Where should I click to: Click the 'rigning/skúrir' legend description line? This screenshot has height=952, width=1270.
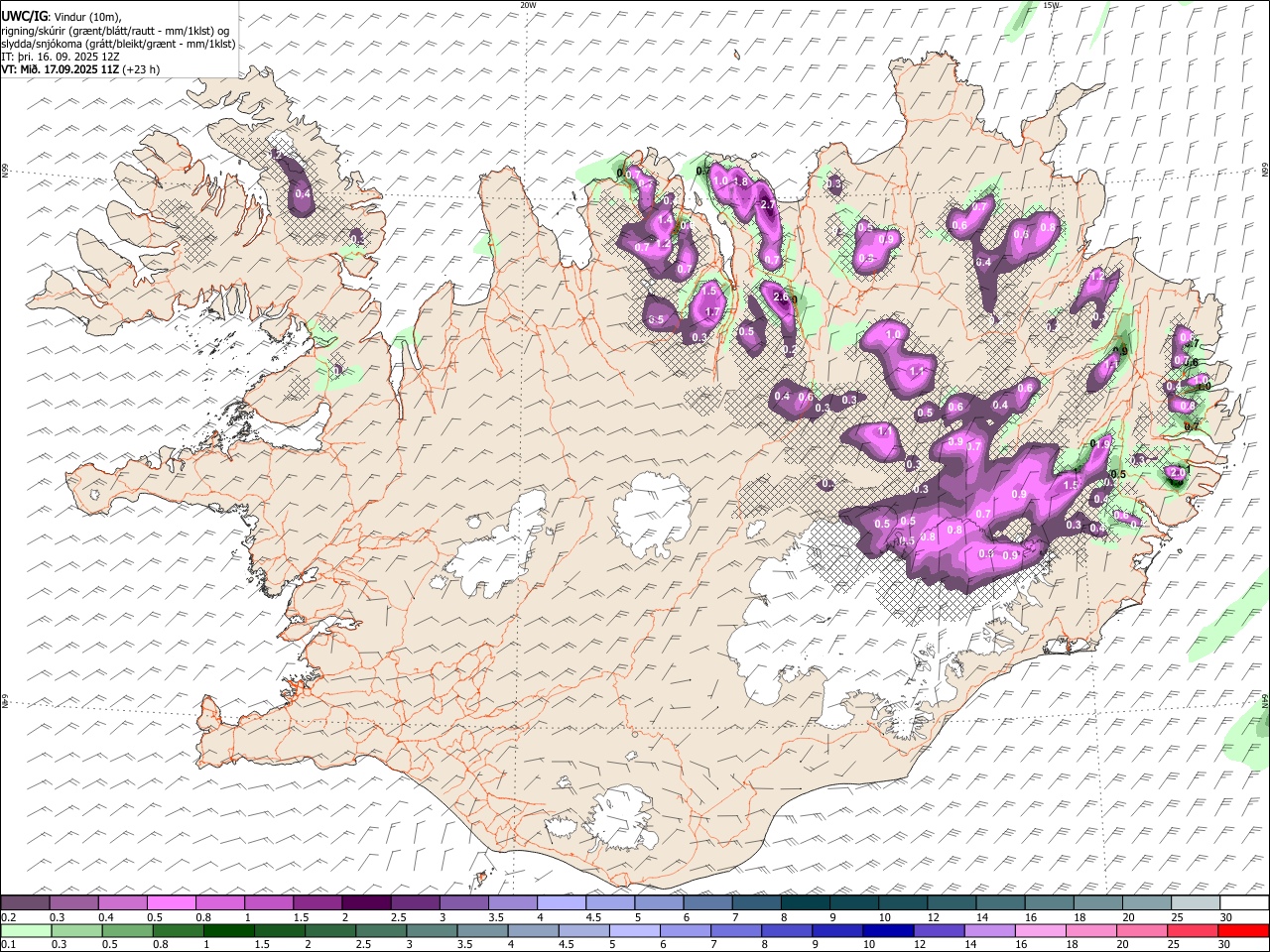115,31
